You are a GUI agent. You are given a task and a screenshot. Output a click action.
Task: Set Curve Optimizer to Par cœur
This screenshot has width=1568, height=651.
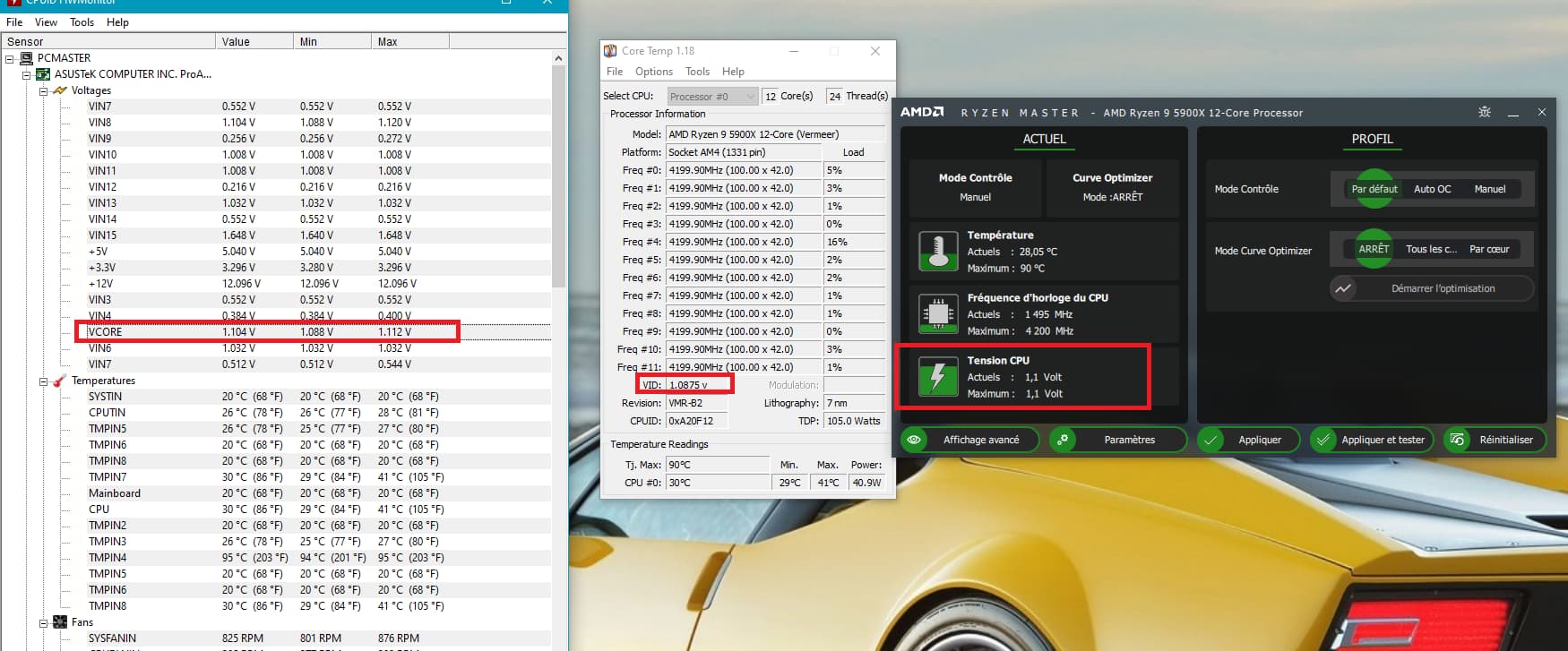1489,249
